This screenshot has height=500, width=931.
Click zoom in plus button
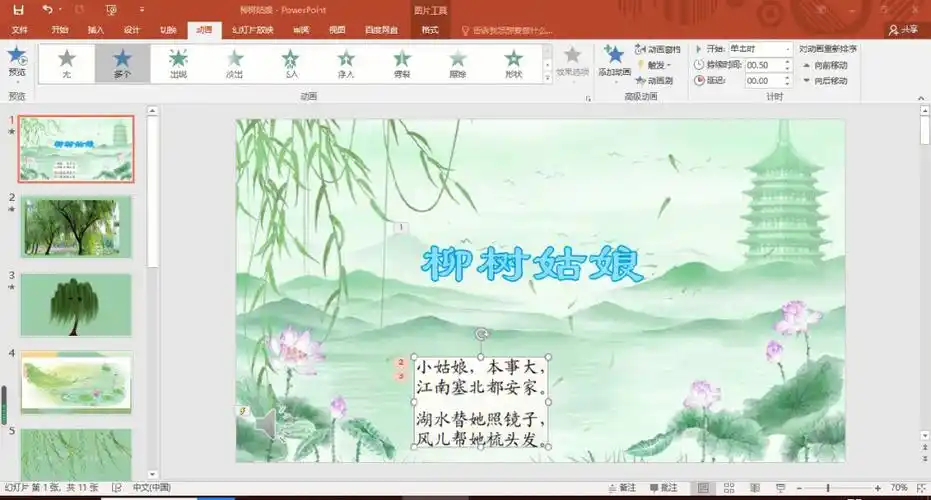[x=878, y=488]
